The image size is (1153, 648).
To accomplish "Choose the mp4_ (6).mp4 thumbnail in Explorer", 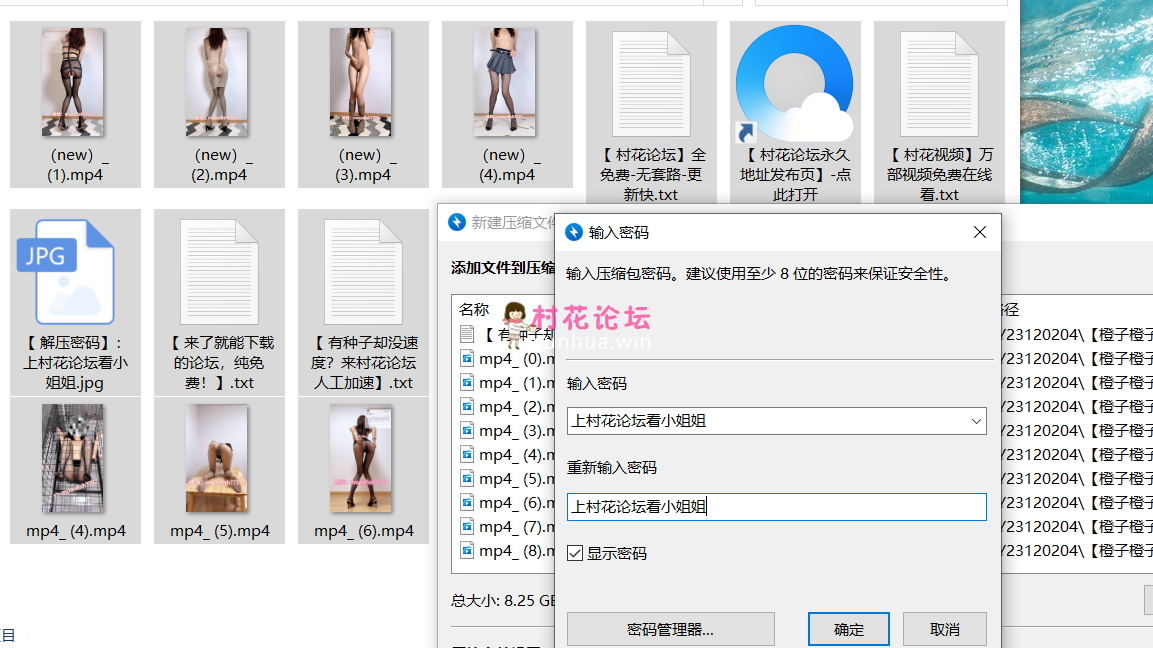I will click(361, 458).
